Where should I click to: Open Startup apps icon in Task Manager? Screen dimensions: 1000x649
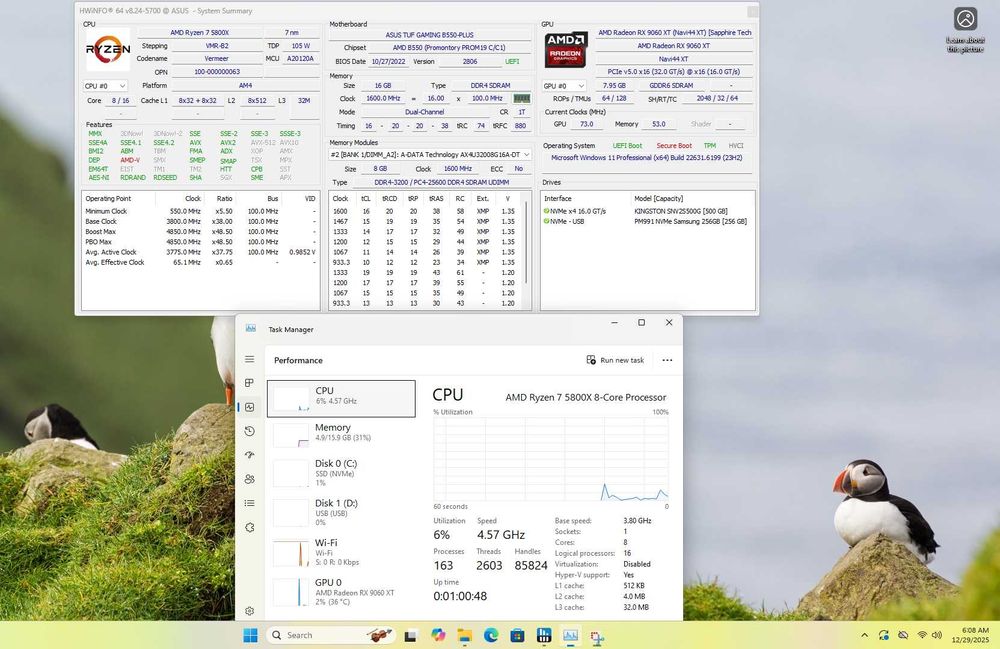click(x=249, y=455)
